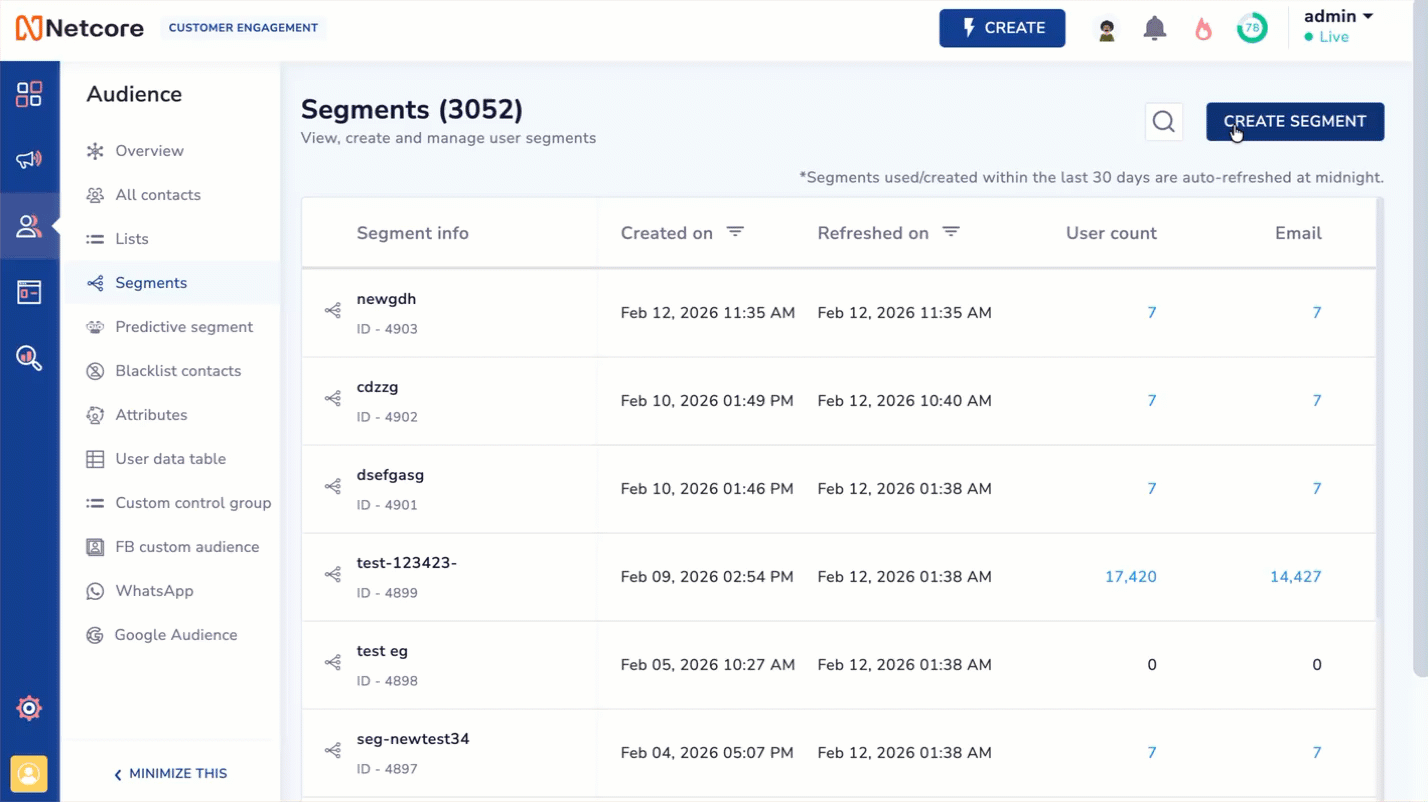This screenshot has height=802, width=1428.
Task: Filter the Refreshed on column
Action: point(951,231)
